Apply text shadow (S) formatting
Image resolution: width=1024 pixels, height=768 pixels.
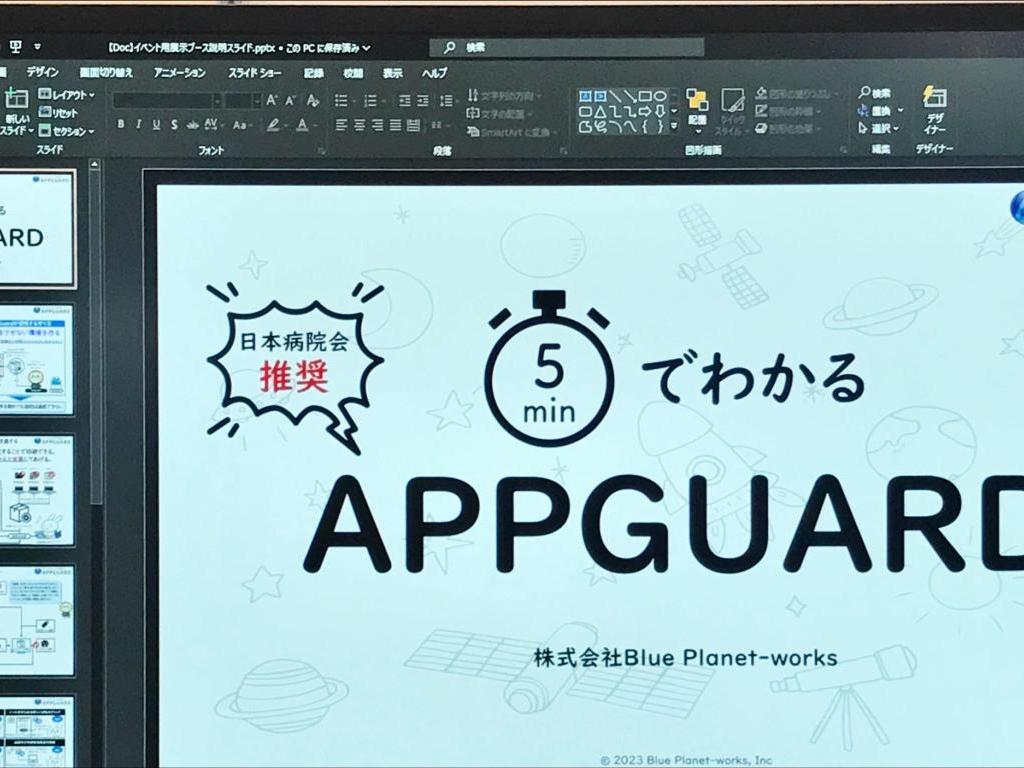[x=174, y=124]
